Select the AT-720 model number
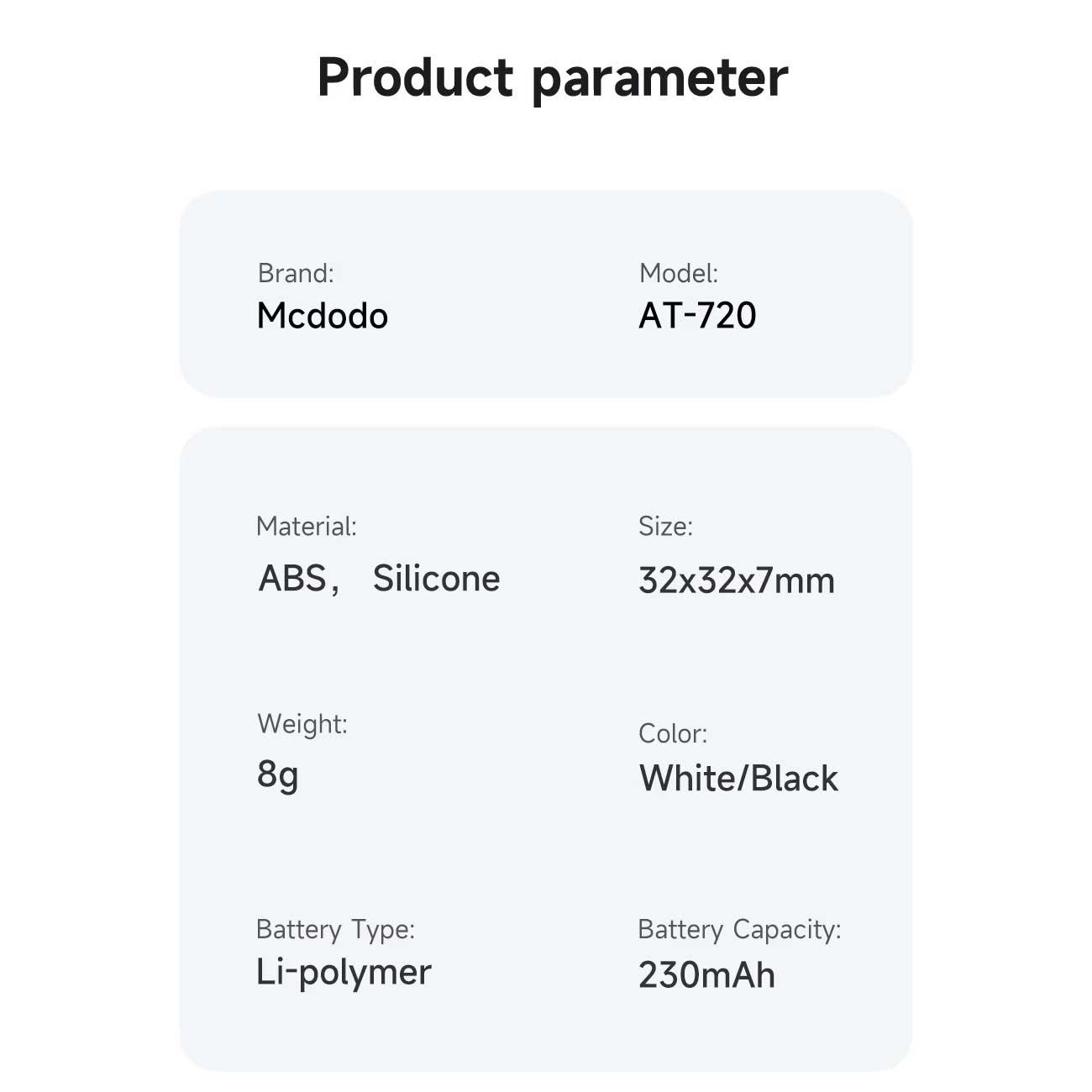The width and height of the screenshot is (1092, 1092). point(697,316)
